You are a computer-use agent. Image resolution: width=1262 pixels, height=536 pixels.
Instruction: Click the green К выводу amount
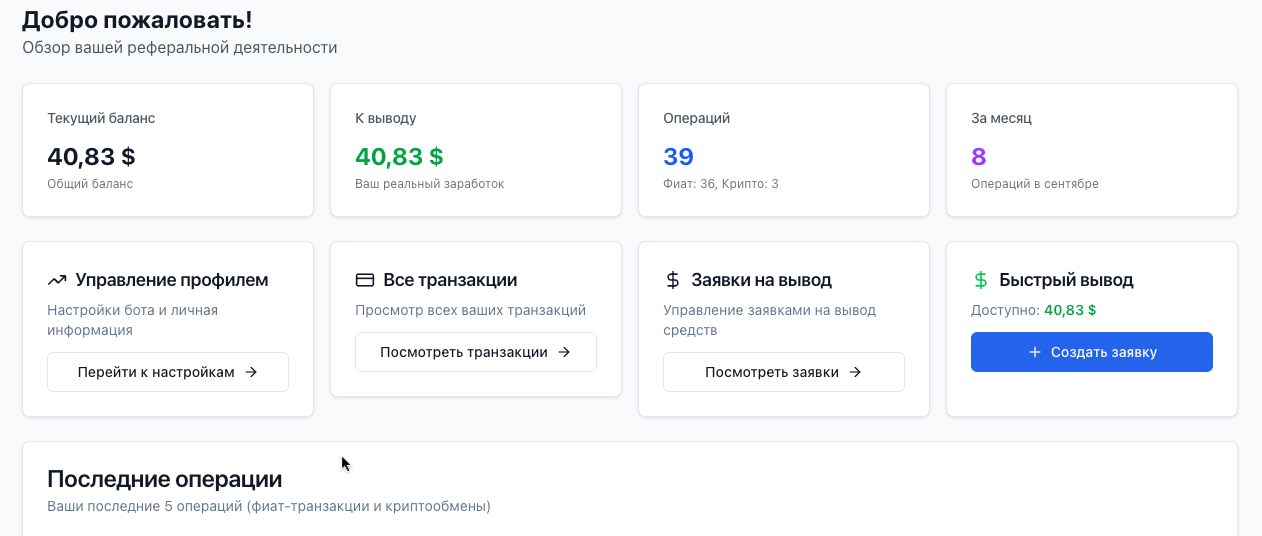[x=399, y=156]
